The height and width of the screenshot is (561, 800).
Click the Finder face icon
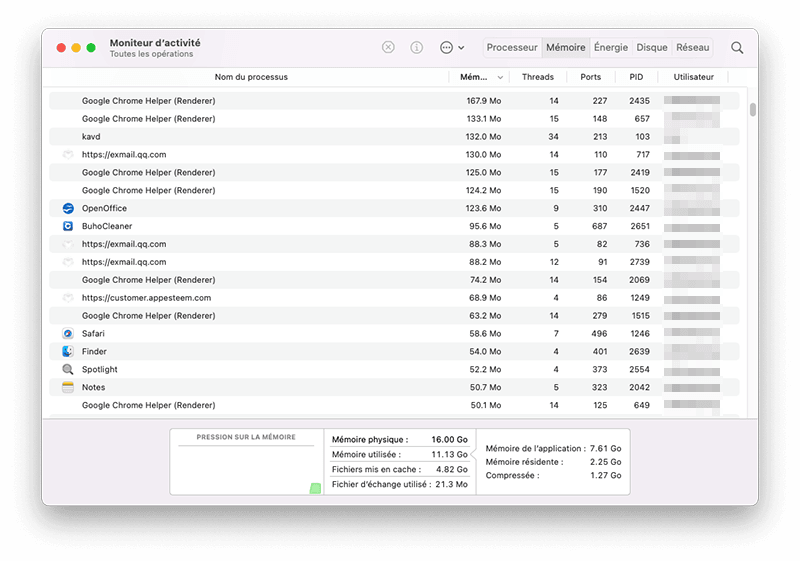(x=68, y=352)
